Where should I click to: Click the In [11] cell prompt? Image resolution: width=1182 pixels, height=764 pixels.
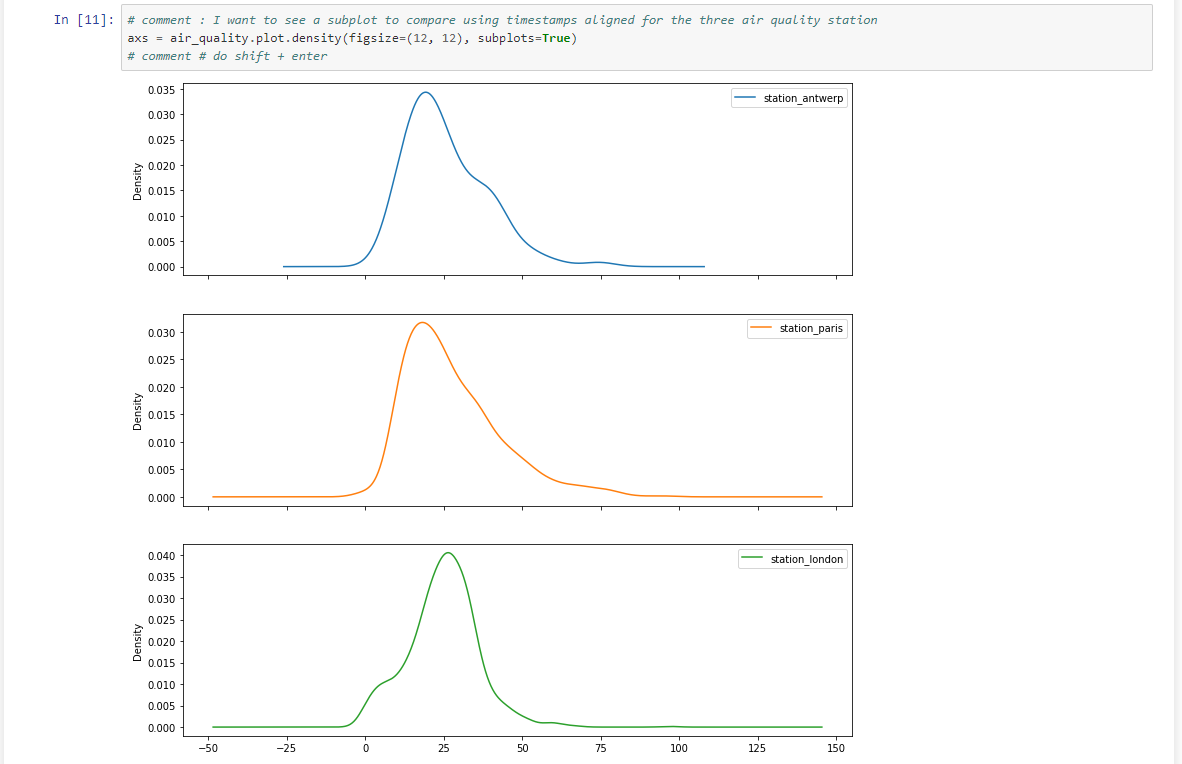[84, 20]
